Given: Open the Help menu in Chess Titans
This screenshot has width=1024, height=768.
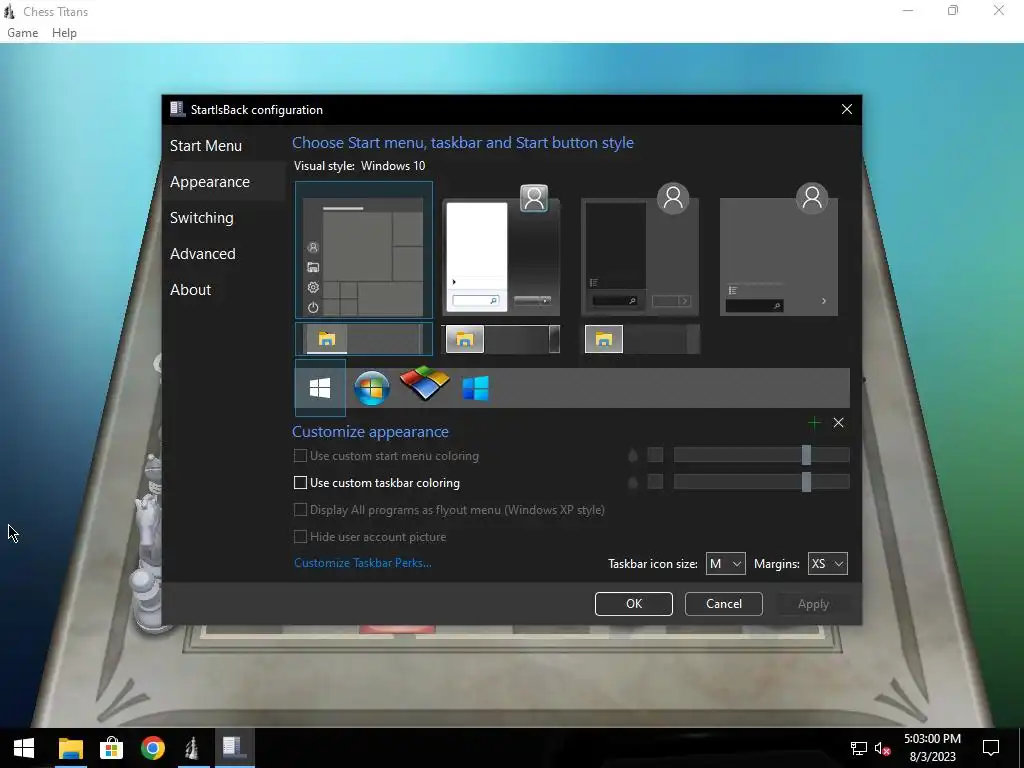Looking at the screenshot, I should (x=64, y=33).
